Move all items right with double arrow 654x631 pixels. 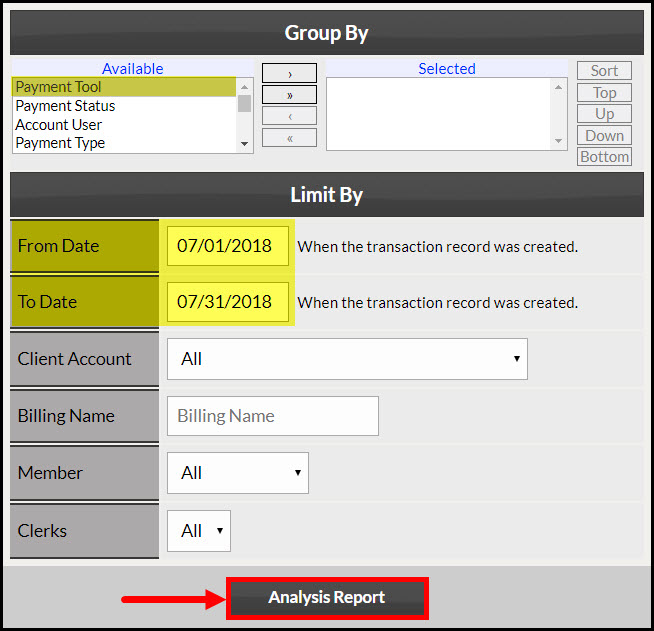coord(289,95)
